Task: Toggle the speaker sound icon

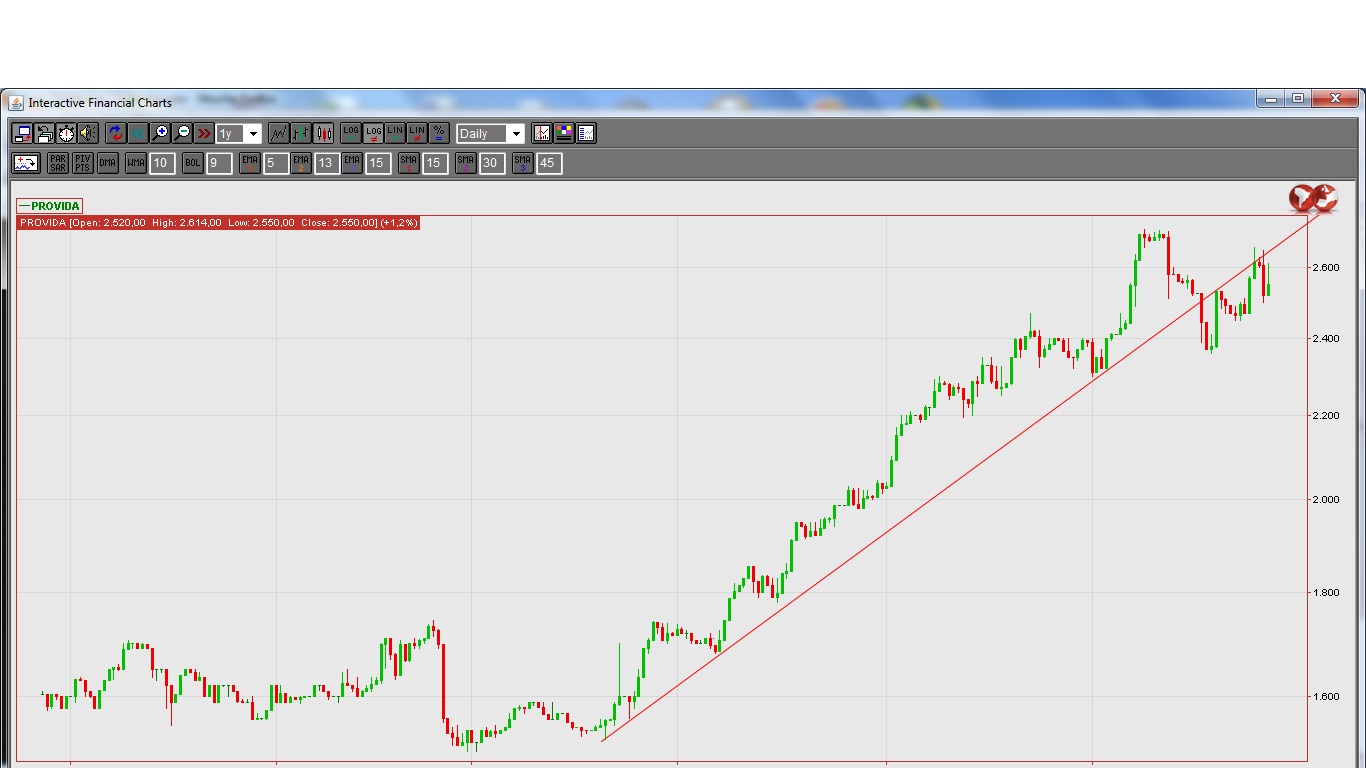Action: (88, 133)
